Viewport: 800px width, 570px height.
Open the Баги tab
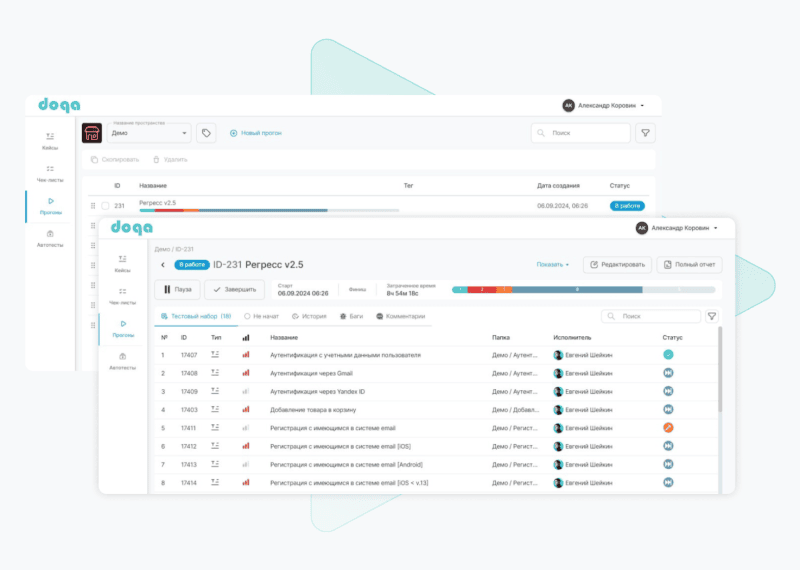pos(353,316)
